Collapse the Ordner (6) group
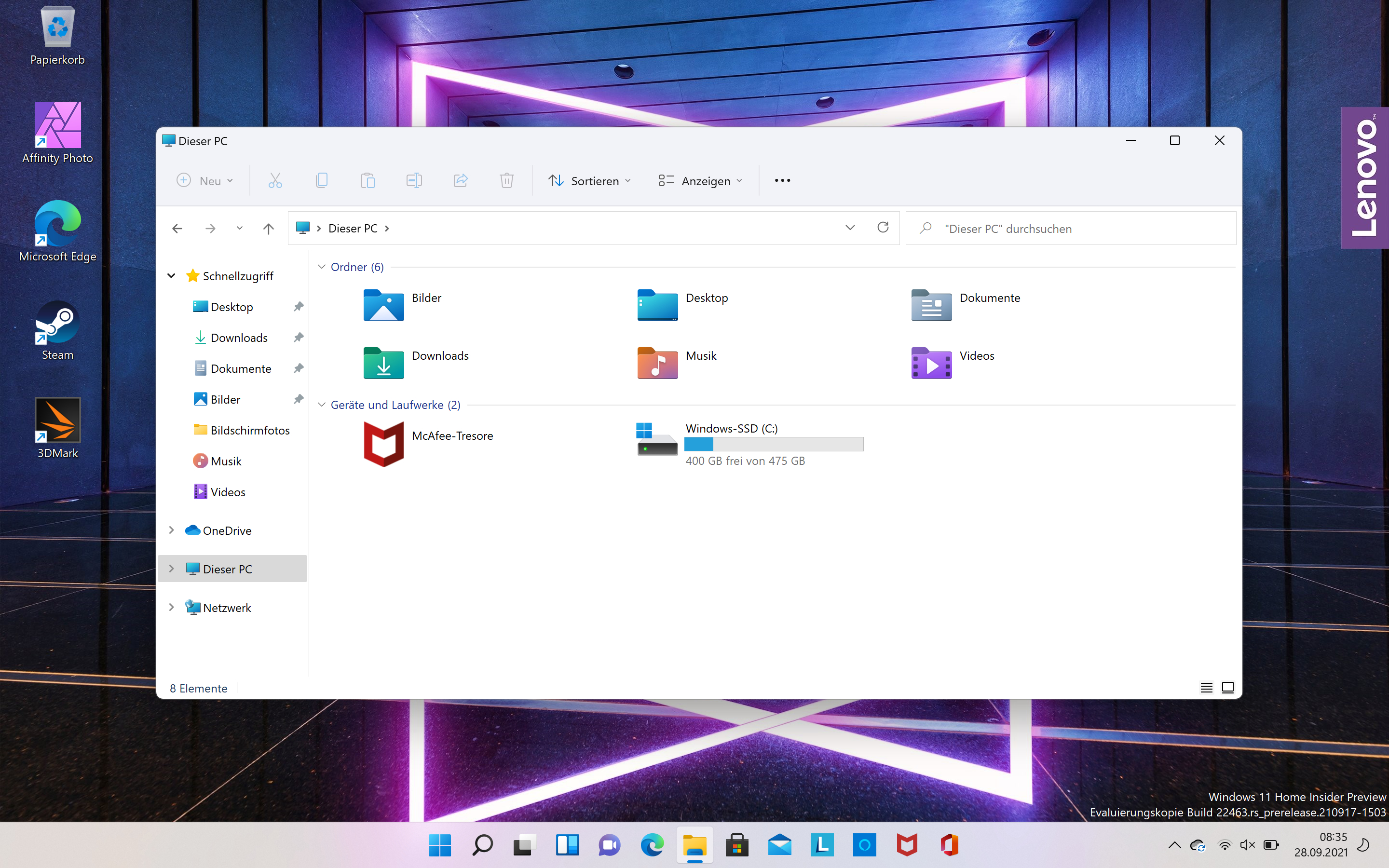The height and width of the screenshot is (868, 1389). point(322,267)
